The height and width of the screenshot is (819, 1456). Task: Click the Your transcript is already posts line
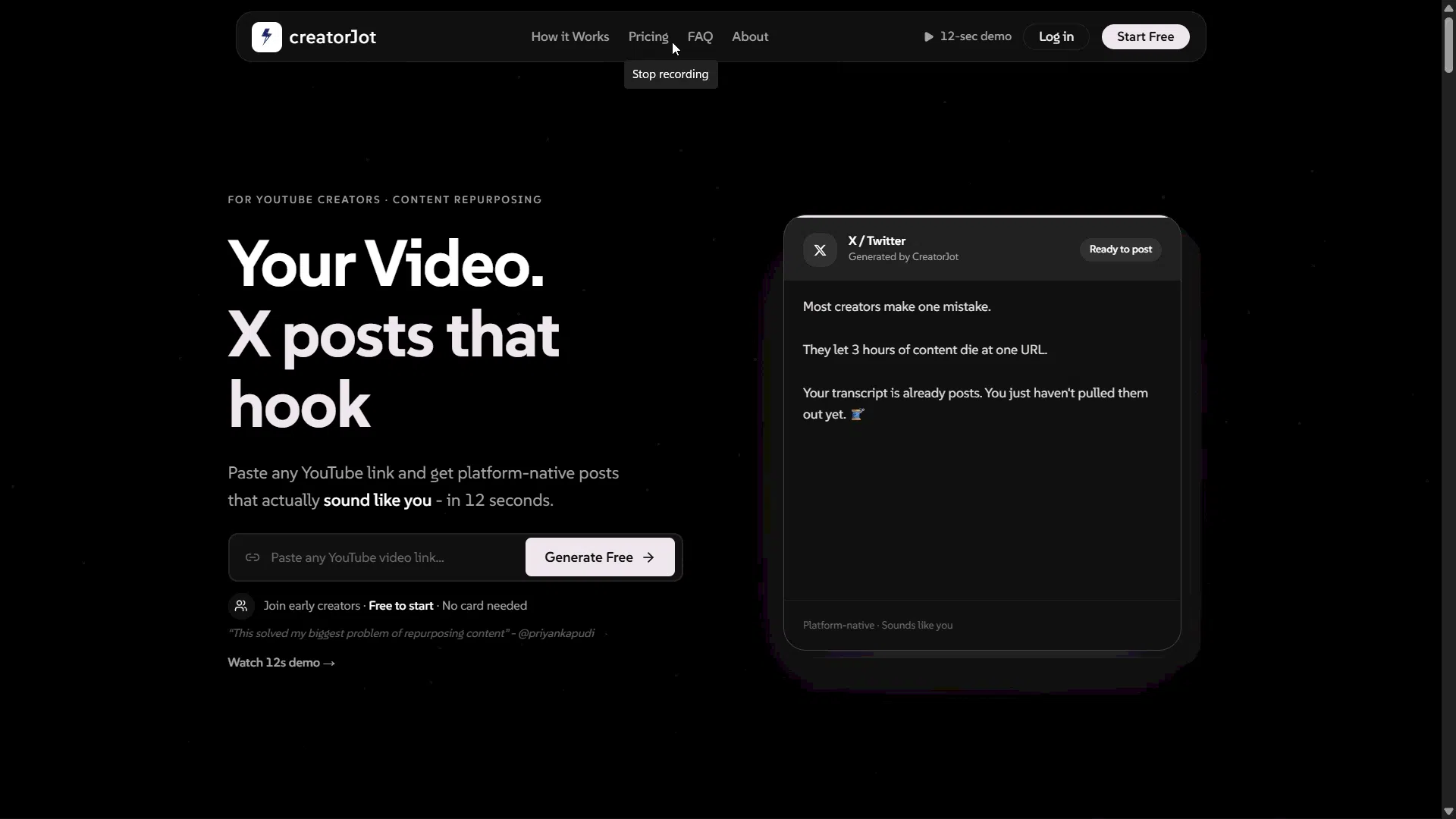(x=975, y=403)
